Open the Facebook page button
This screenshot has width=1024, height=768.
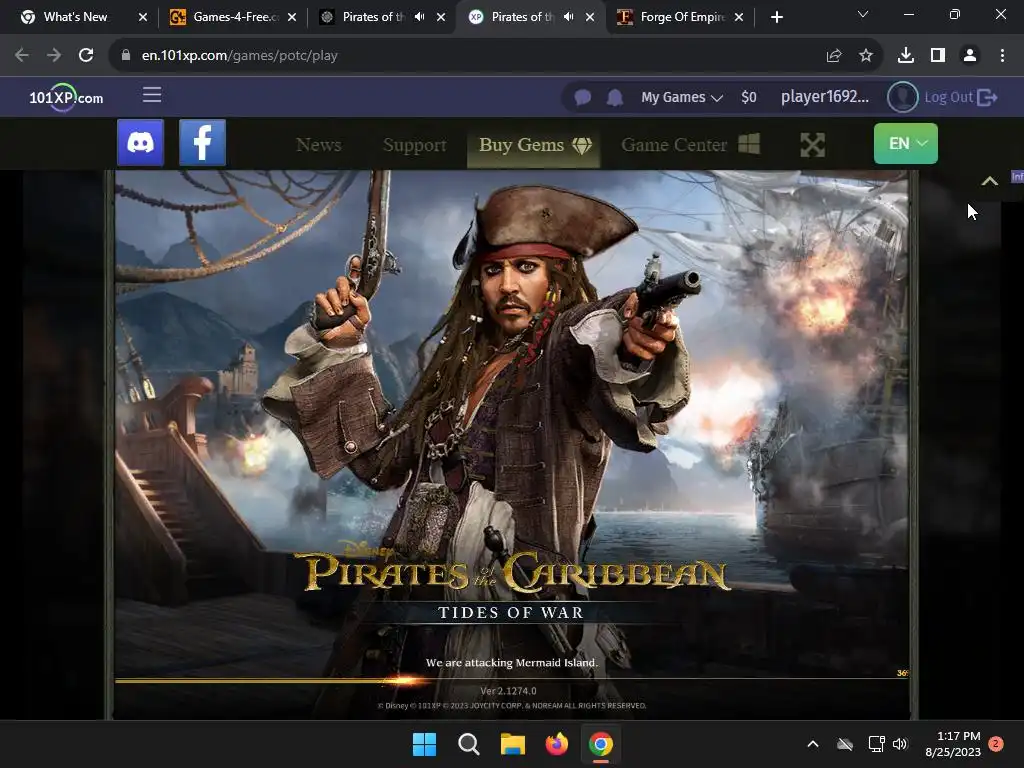click(x=202, y=143)
